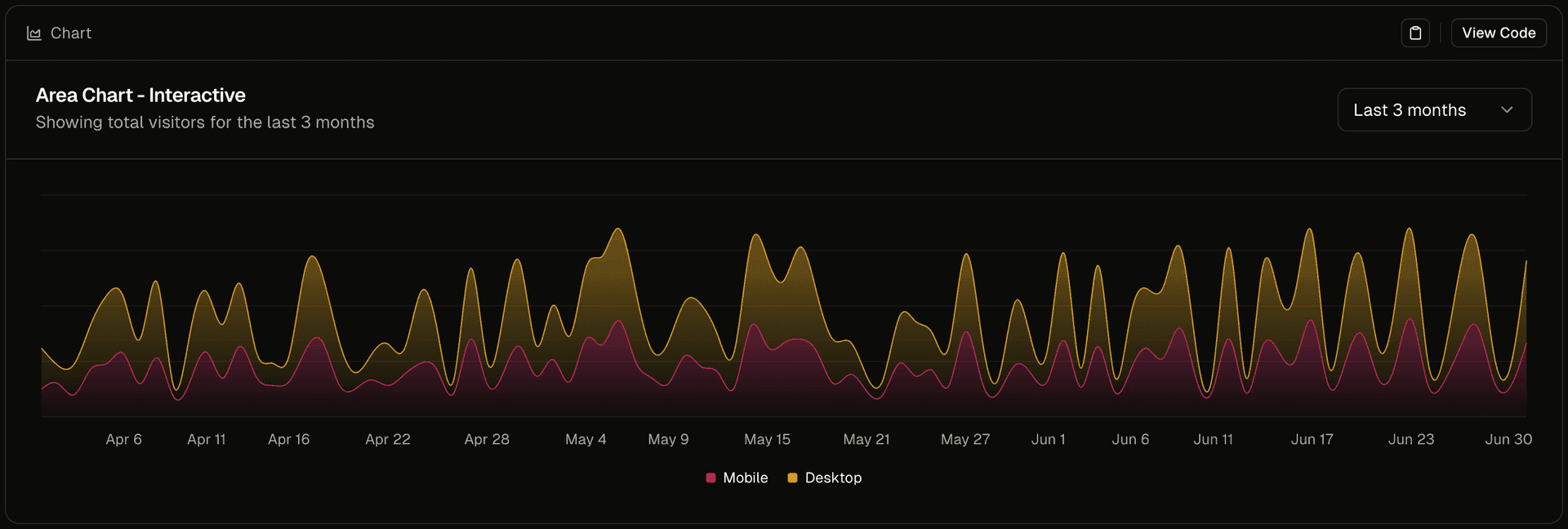Click the Desktop legend label
The width and height of the screenshot is (1568, 529).
click(x=833, y=478)
